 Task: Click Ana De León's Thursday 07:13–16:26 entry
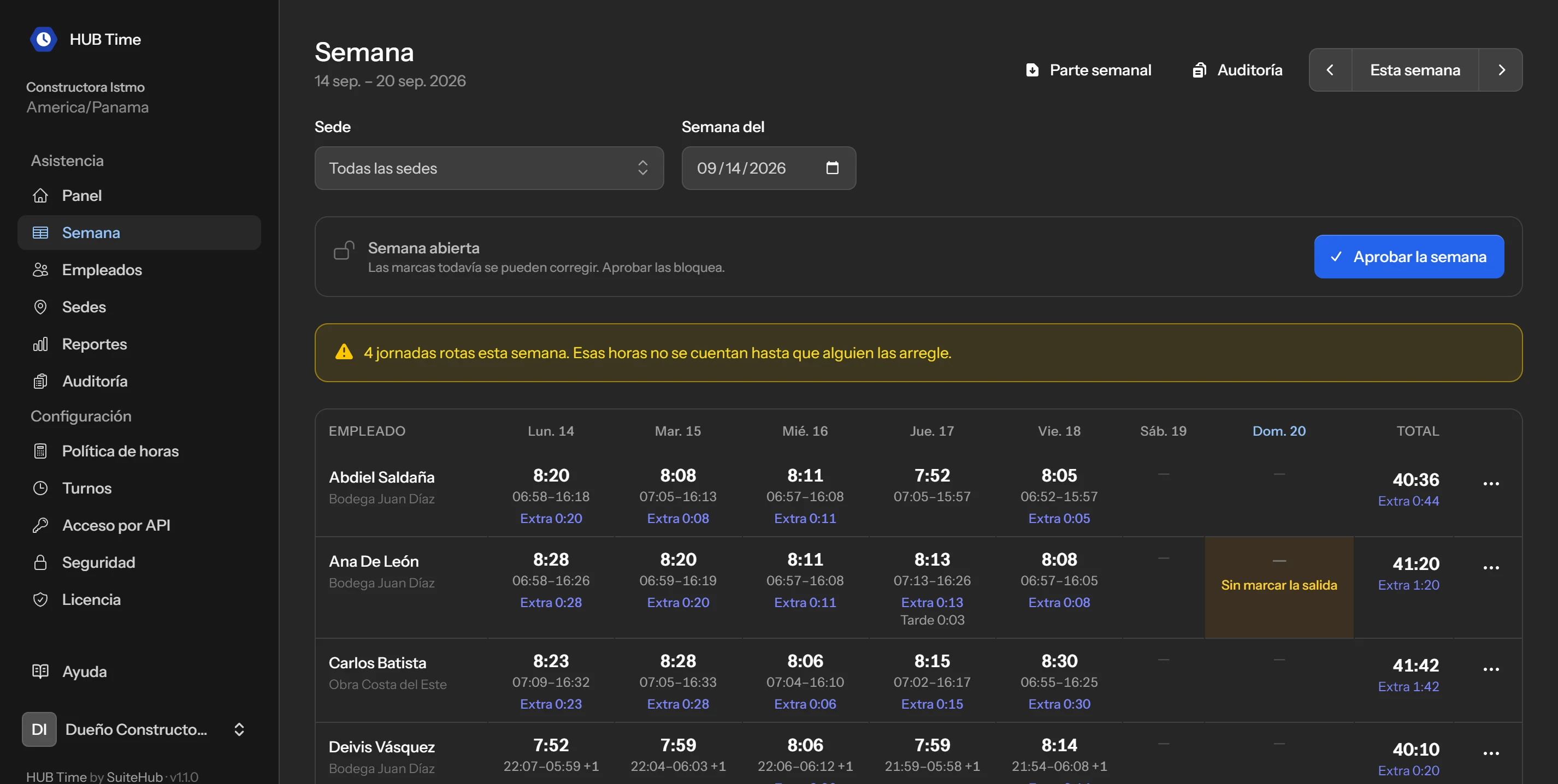(x=931, y=581)
